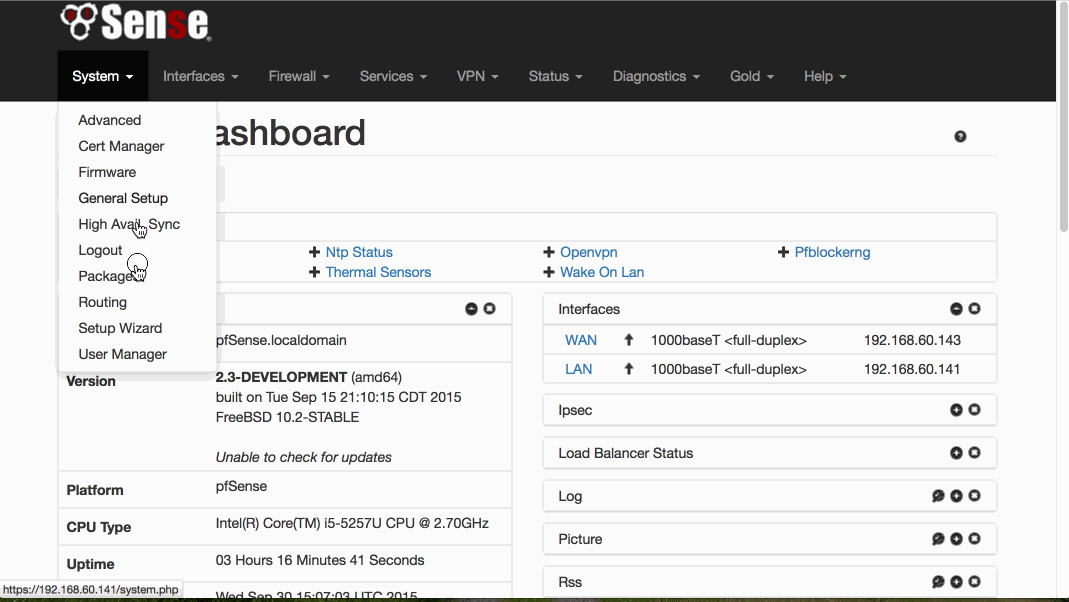The width and height of the screenshot is (1069, 602).
Task: Add the Ntp Status widget link
Action: point(359,252)
